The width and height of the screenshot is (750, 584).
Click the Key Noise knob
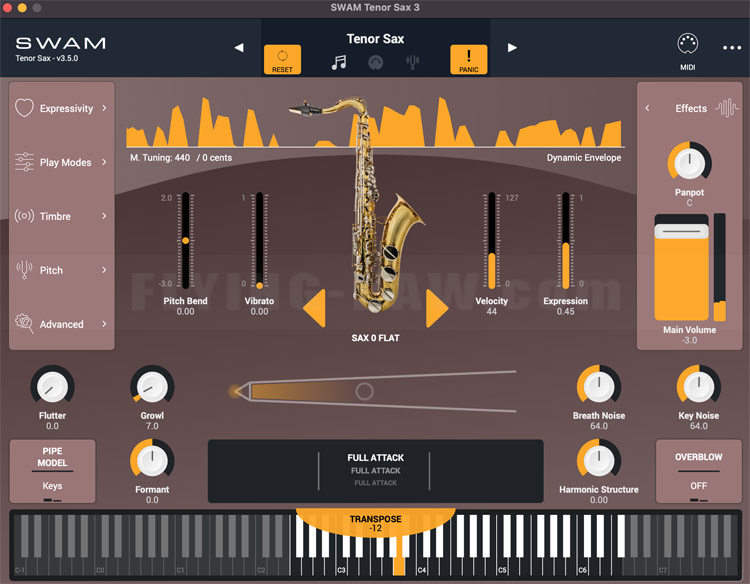point(698,387)
